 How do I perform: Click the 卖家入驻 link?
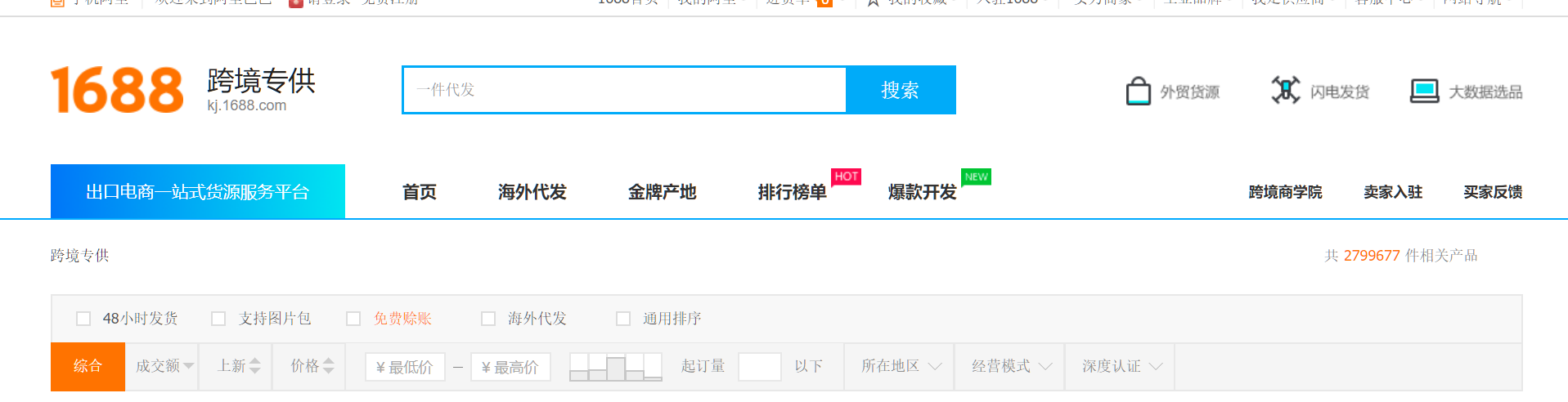click(1393, 192)
